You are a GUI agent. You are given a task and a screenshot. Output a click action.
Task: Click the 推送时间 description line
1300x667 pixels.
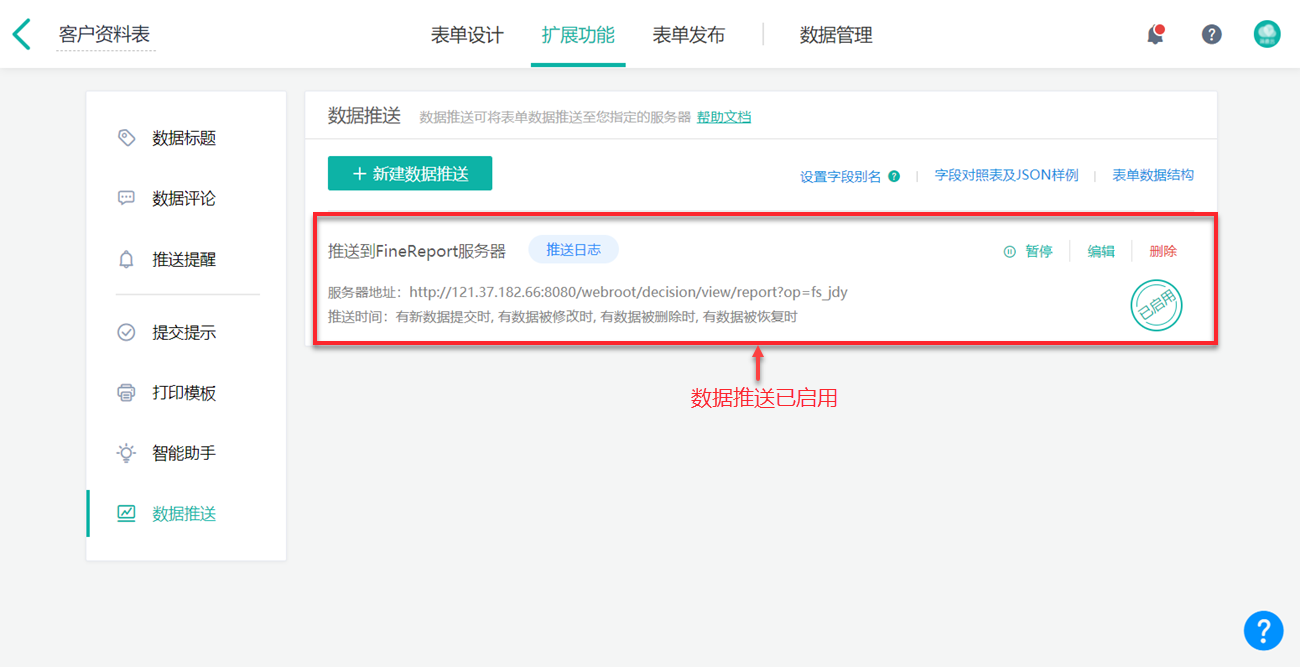(x=562, y=317)
